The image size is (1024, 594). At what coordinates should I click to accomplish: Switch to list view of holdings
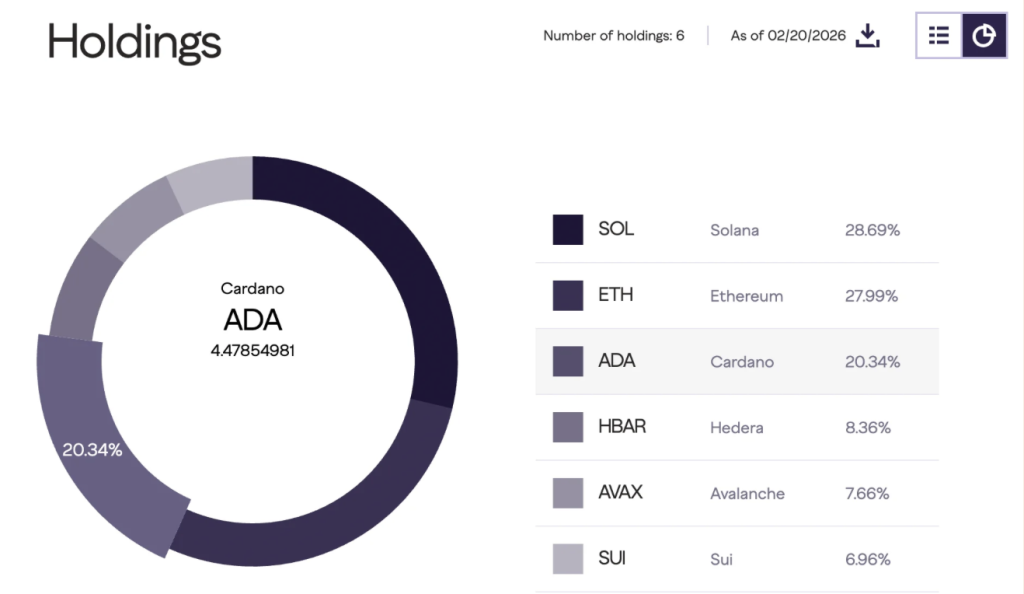(x=939, y=36)
